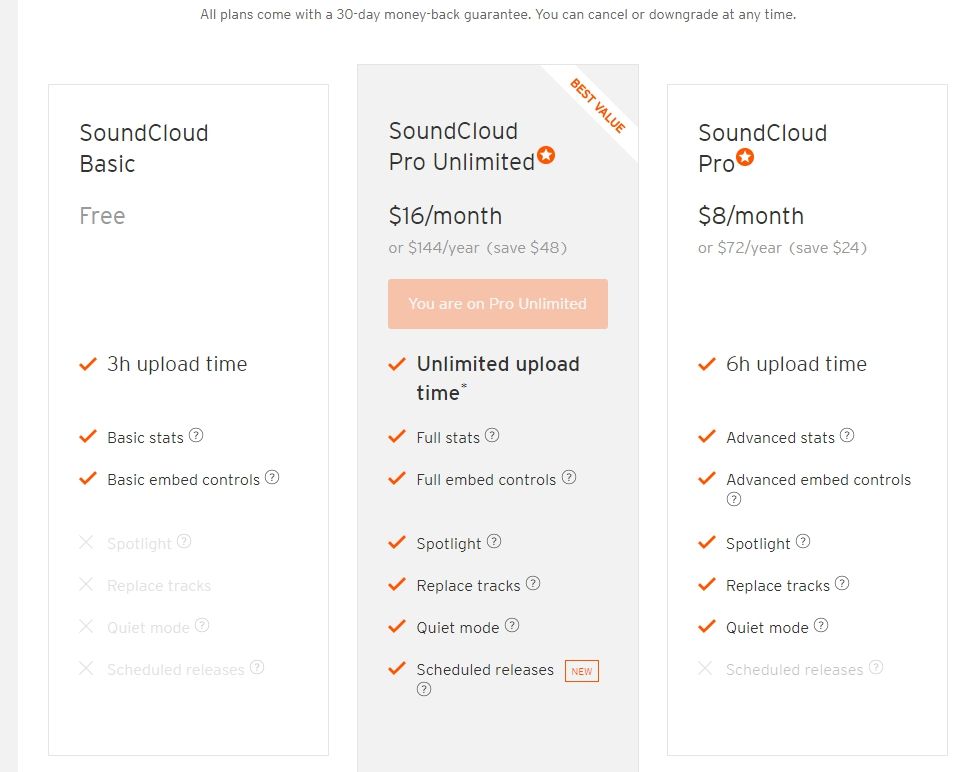Click the BEST VALUE ribbon
Viewport: 976px width, 772px height.
click(598, 106)
